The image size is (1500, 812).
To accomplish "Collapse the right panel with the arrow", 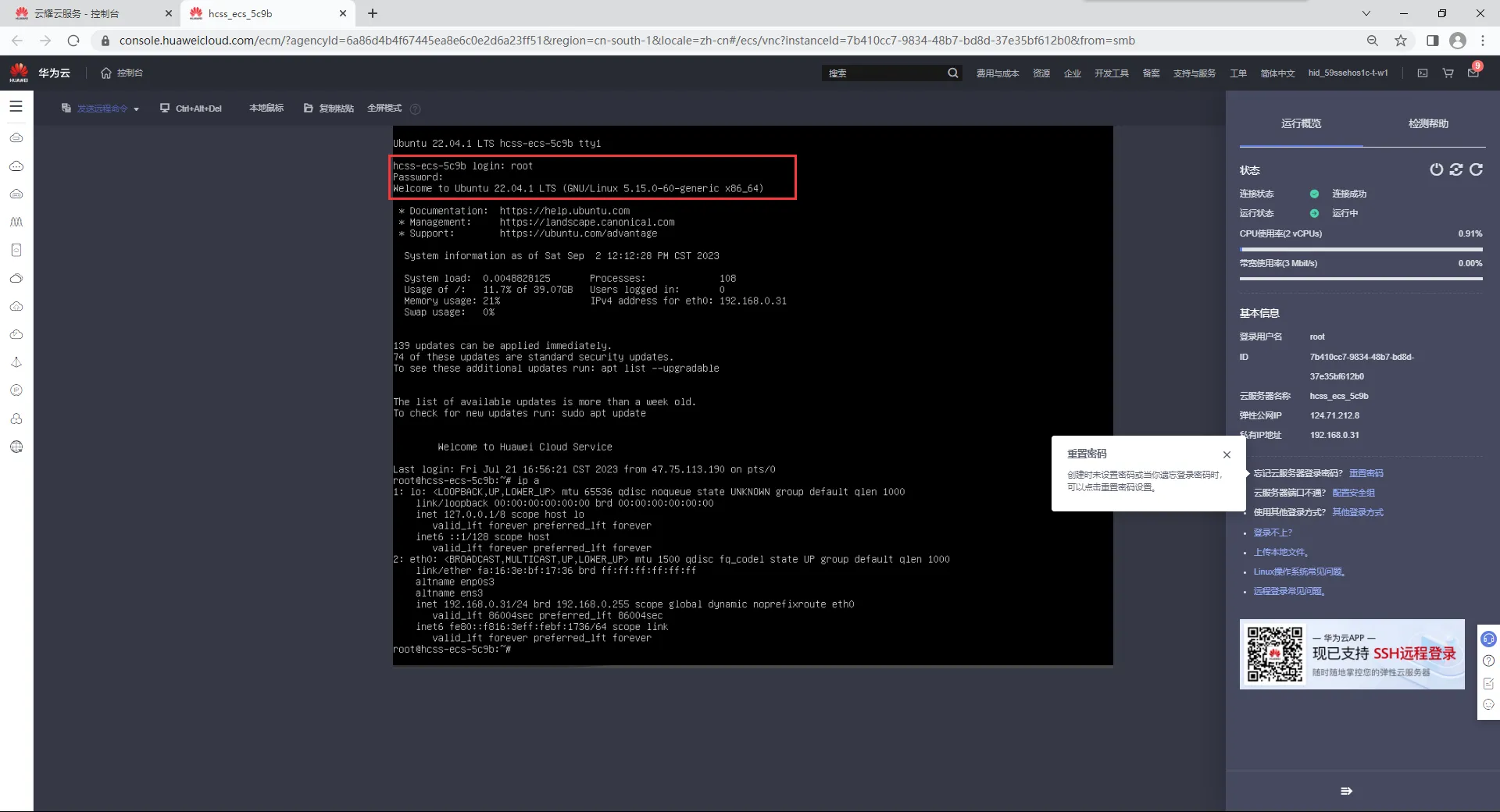I will [x=1346, y=791].
